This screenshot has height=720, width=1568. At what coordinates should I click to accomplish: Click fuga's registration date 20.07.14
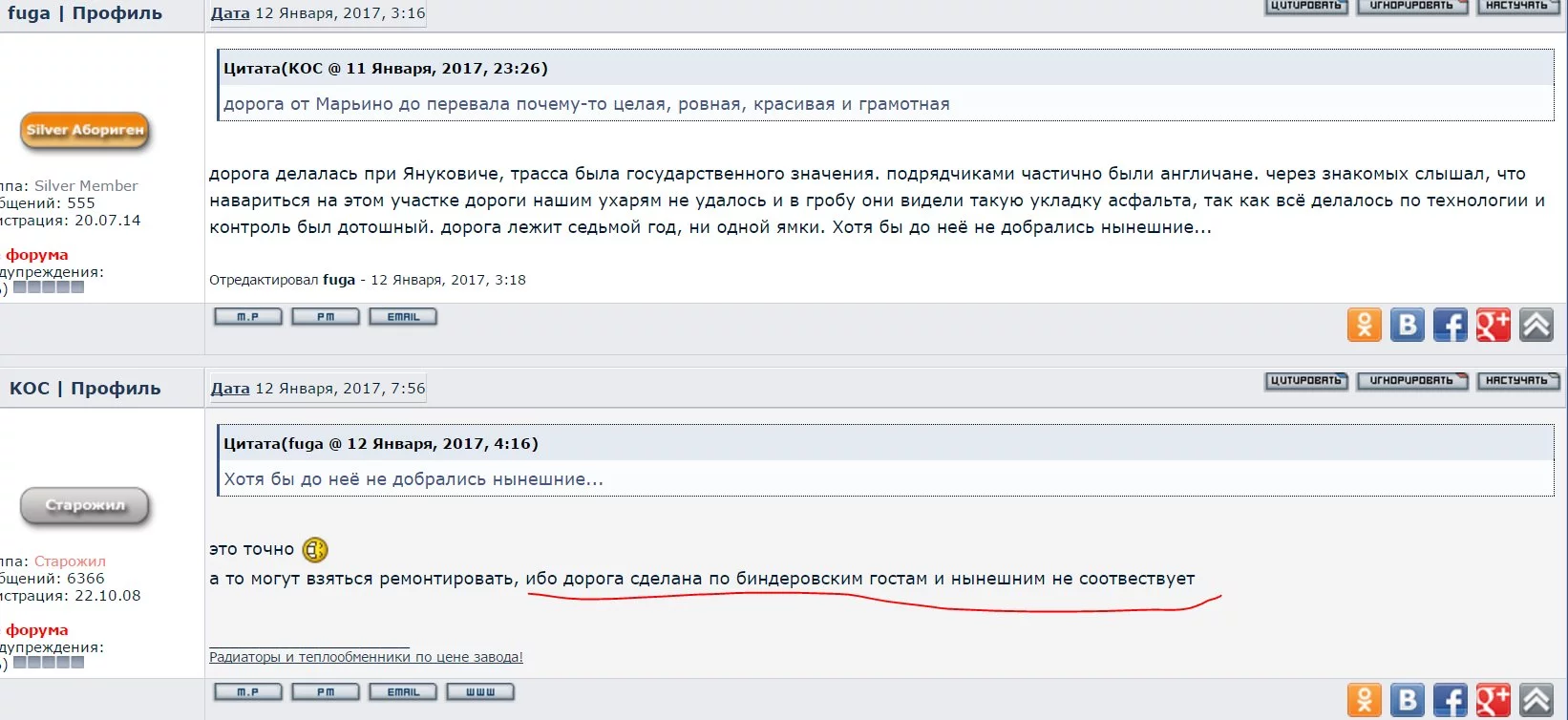pos(108,221)
